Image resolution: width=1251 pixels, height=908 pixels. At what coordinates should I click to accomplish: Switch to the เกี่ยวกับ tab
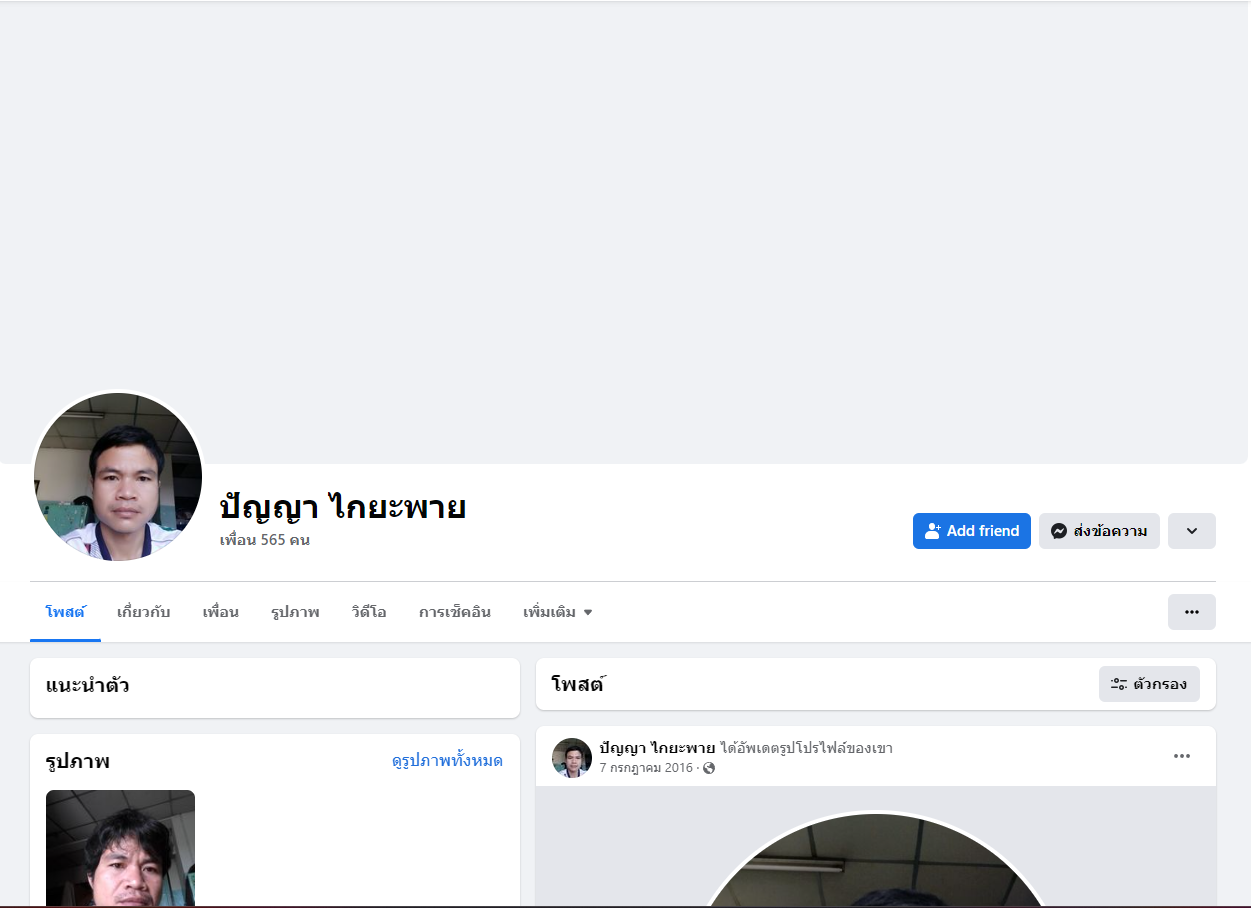click(144, 612)
